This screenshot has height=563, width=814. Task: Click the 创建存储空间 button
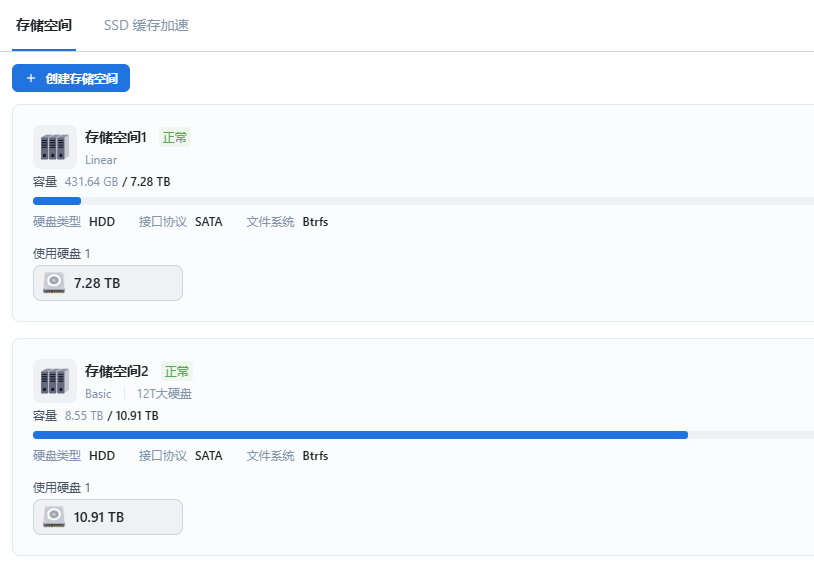71,78
